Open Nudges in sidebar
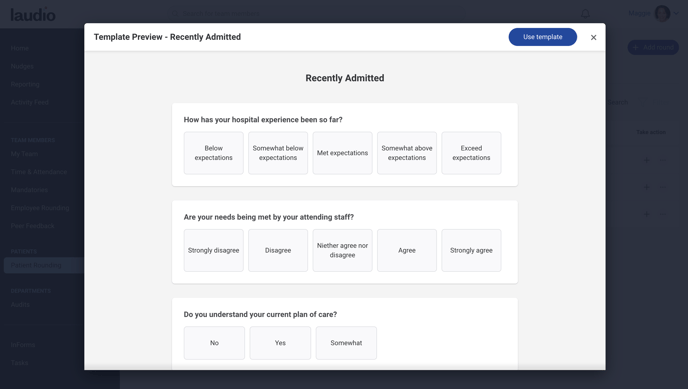The image size is (688, 389). (22, 66)
